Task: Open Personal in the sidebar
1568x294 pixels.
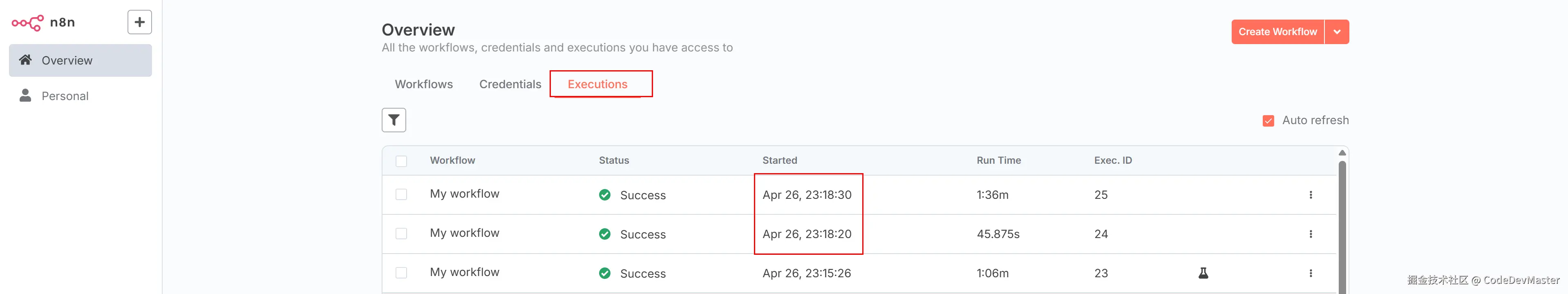Action: tap(65, 96)
